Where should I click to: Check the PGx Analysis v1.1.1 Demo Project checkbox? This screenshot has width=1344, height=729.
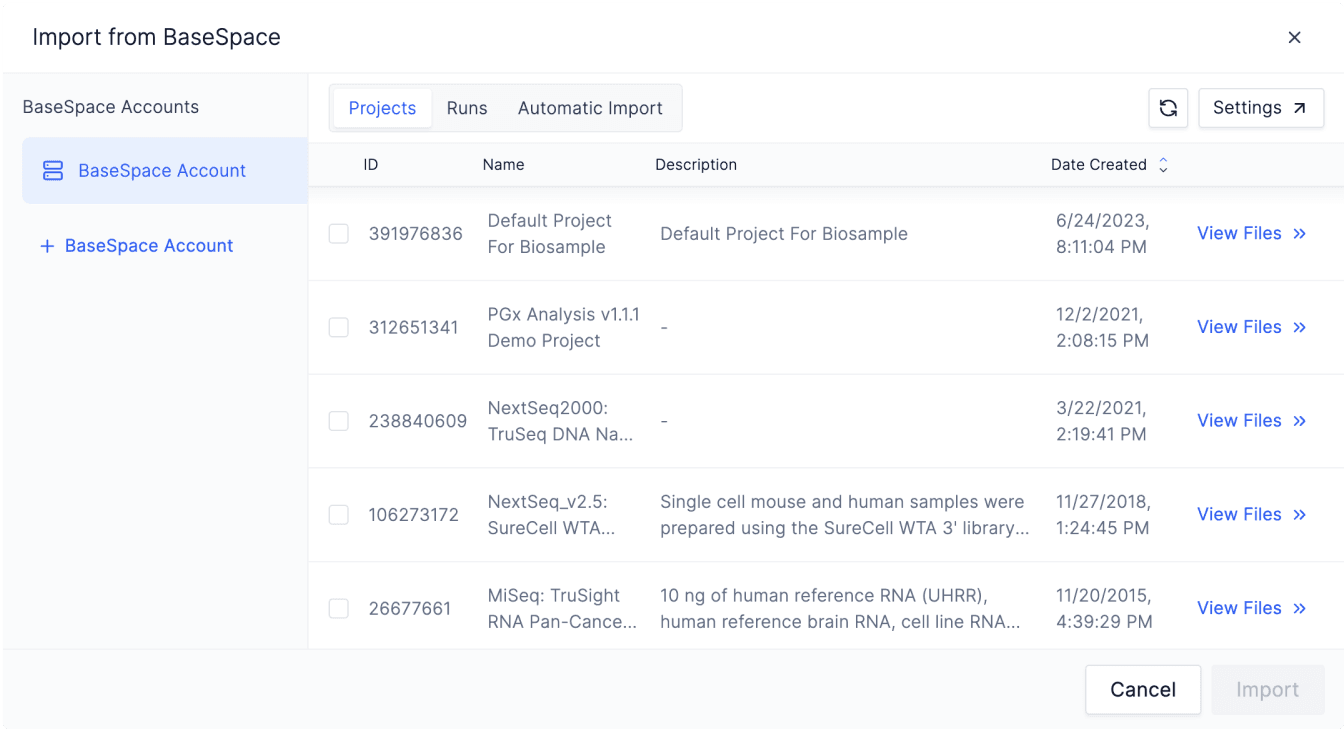pyautogui.click(x=339, y=328)
